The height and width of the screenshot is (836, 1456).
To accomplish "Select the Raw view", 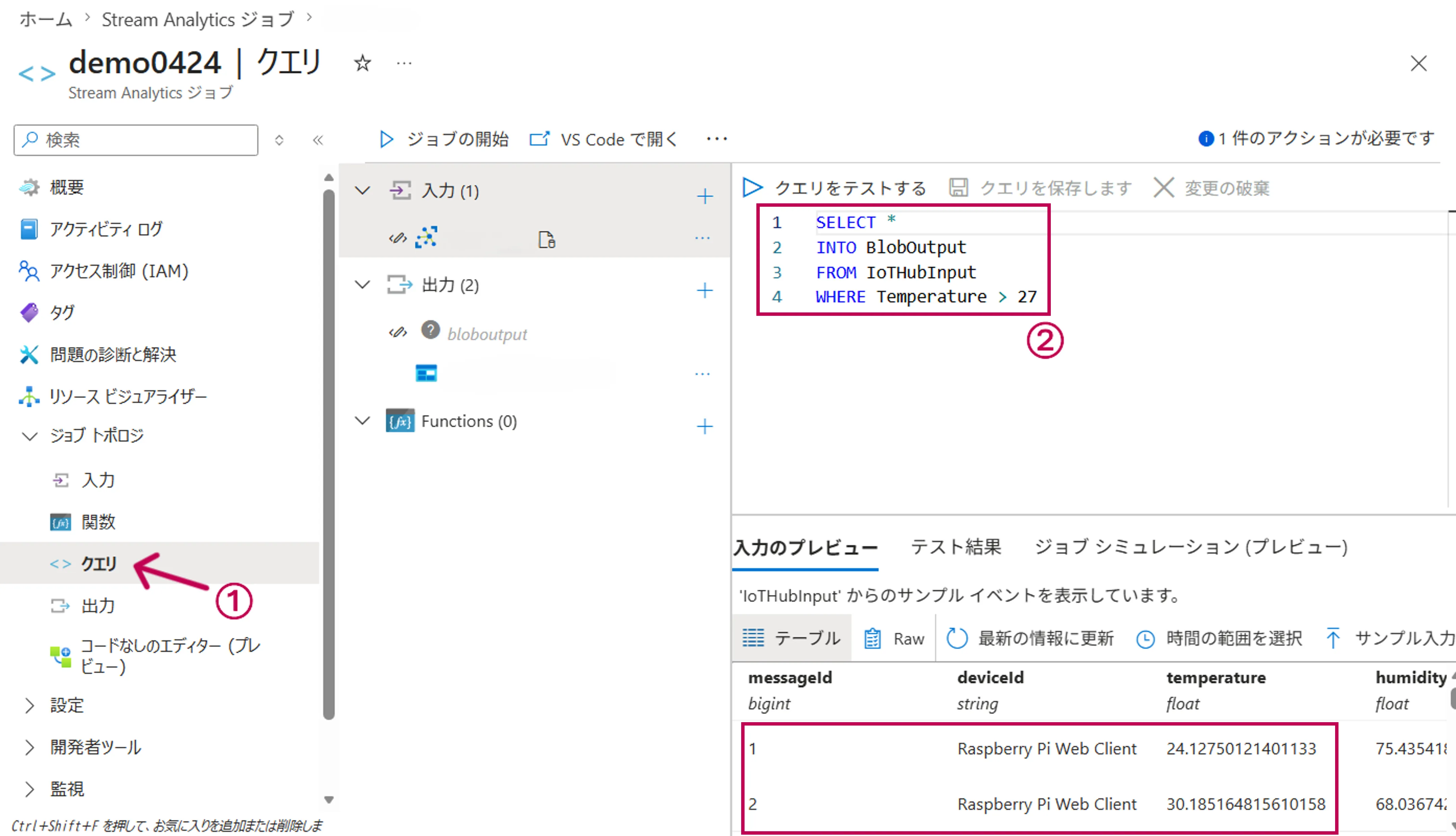I will coord(894,638).
